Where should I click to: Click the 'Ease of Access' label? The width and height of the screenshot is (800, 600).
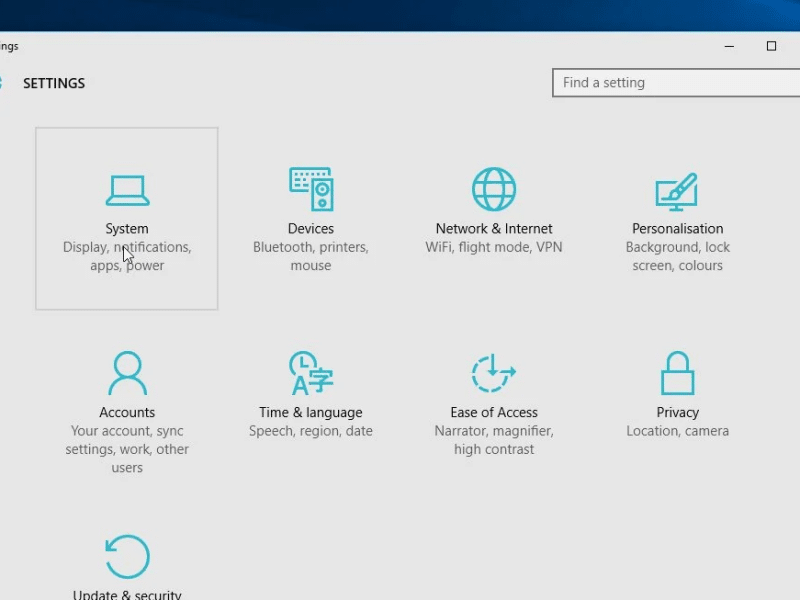[494, 413]
